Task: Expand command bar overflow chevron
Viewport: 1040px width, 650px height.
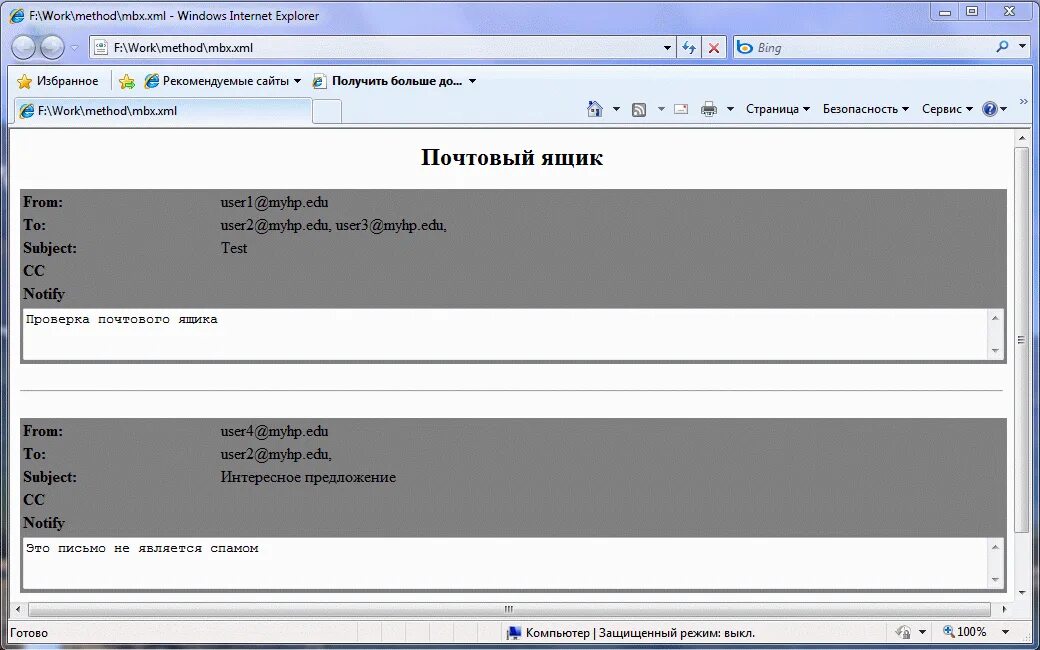Action: pyautogui.click(x=1023, y=101)
